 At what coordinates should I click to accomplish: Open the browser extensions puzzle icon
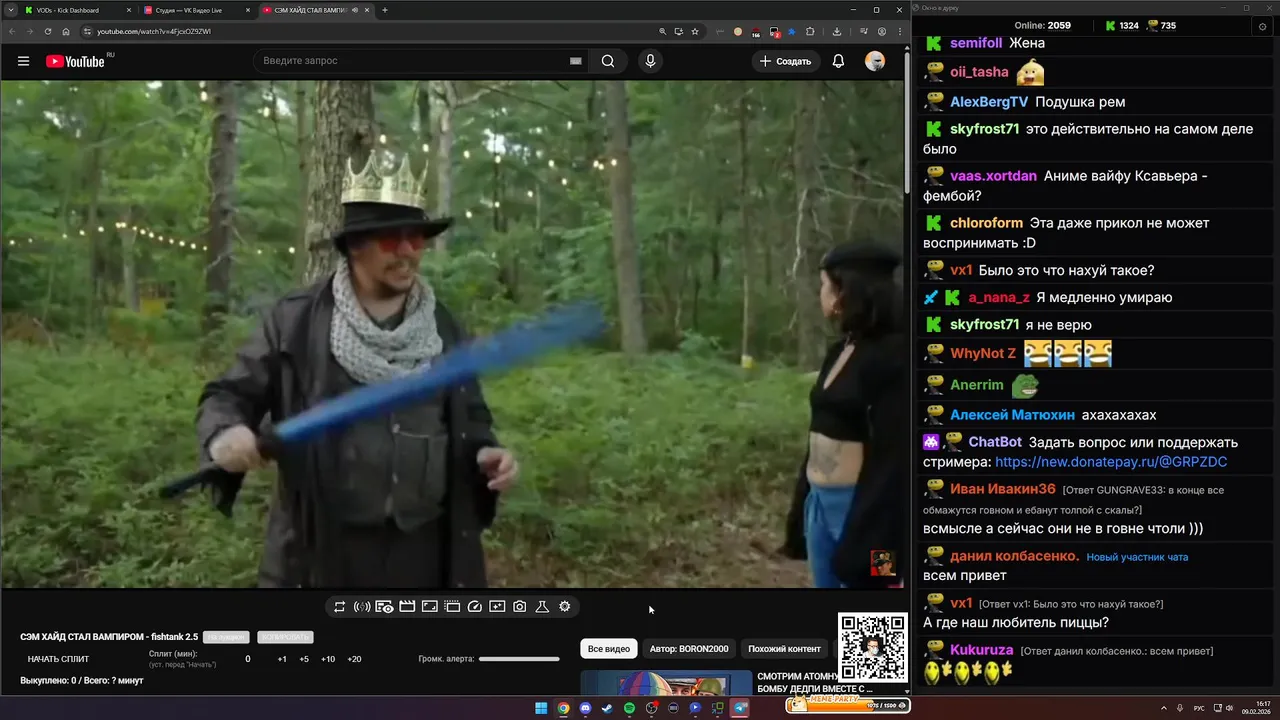coord(810,31)
